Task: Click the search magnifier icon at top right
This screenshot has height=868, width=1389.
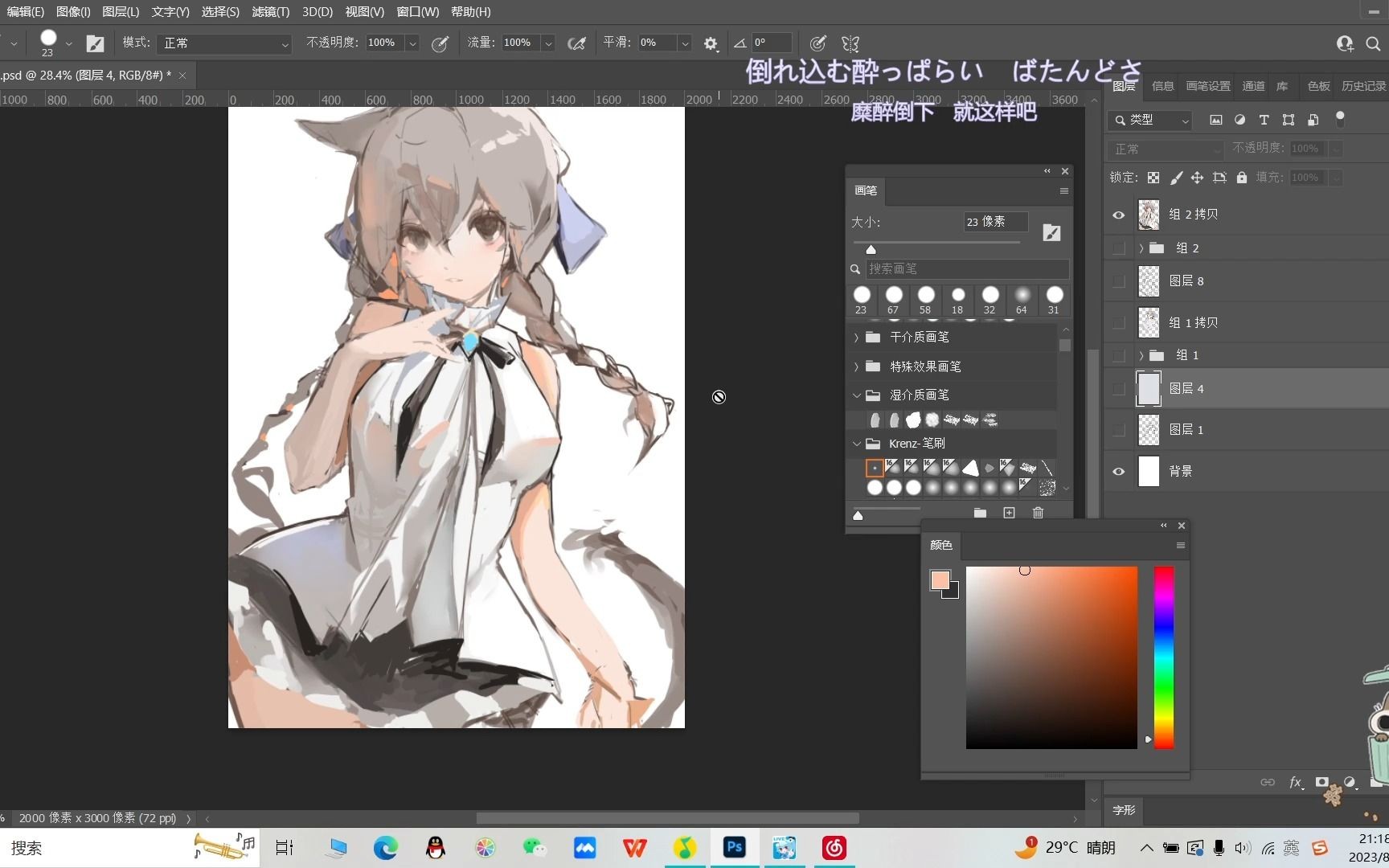Action: pyautogui.click(x=1373, y=43)
